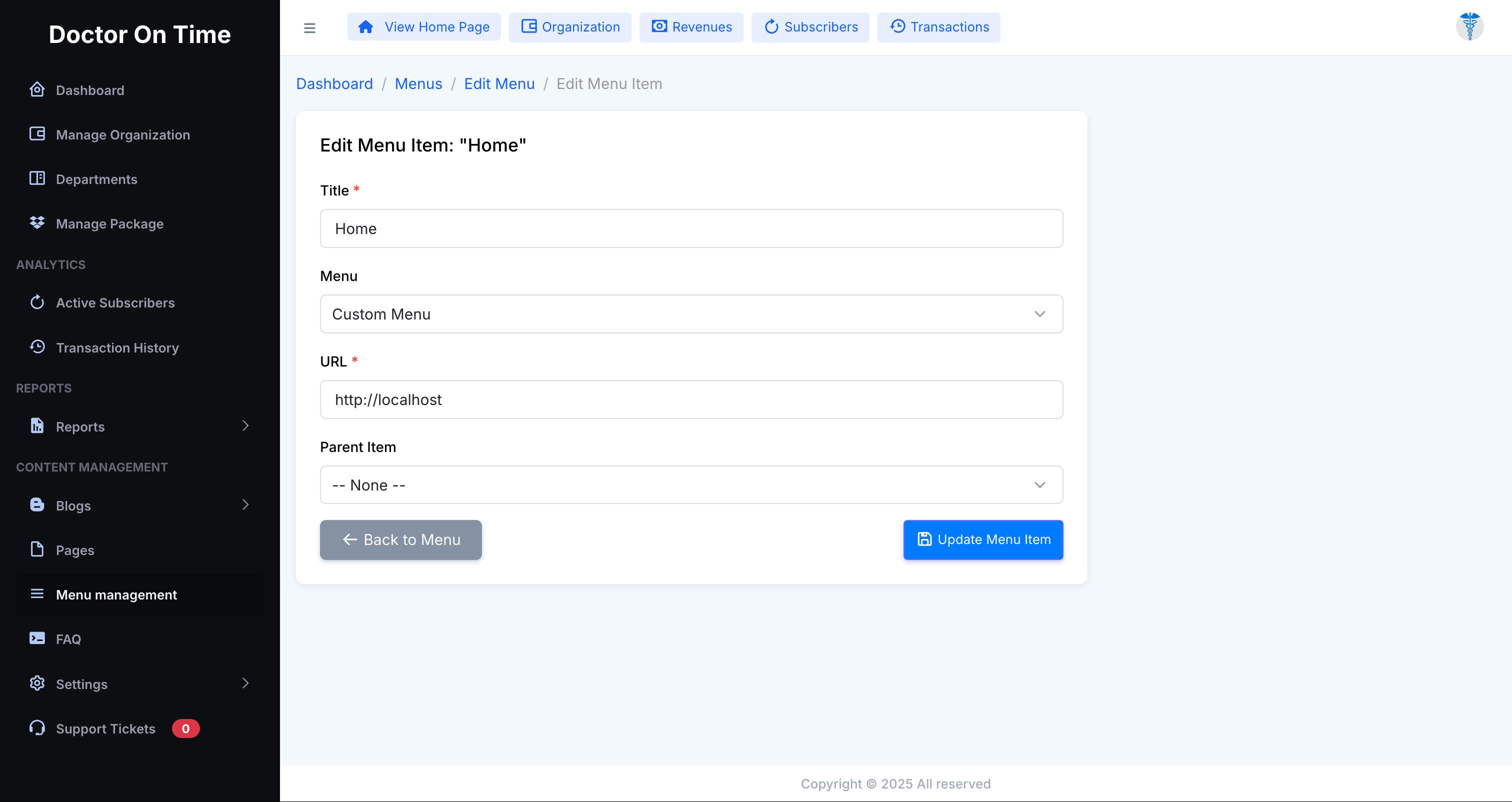
Task: Click the Manage Organization wallet icon
Action: [x=37, y=134]
